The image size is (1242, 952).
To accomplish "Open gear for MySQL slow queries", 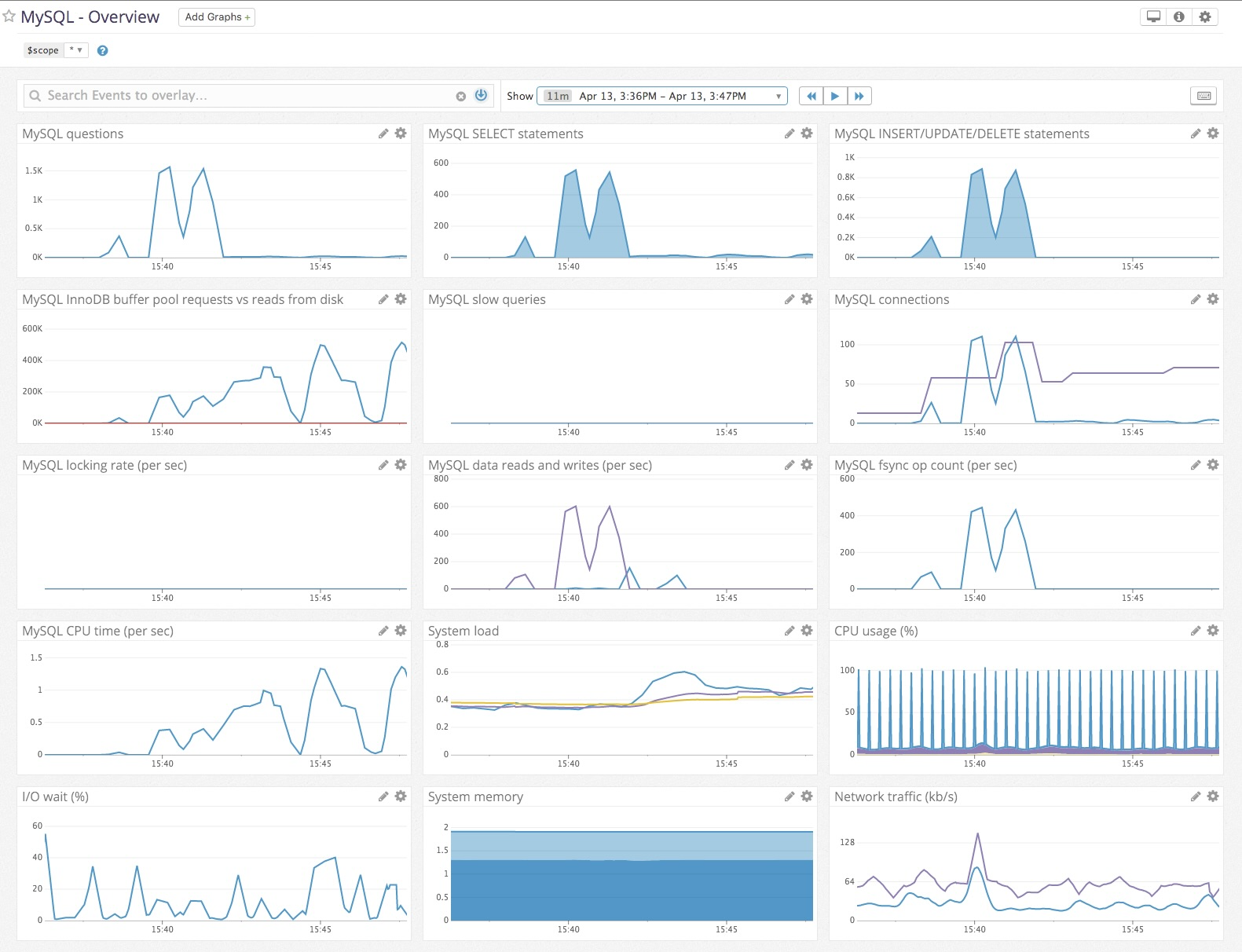I will [807, 299].
